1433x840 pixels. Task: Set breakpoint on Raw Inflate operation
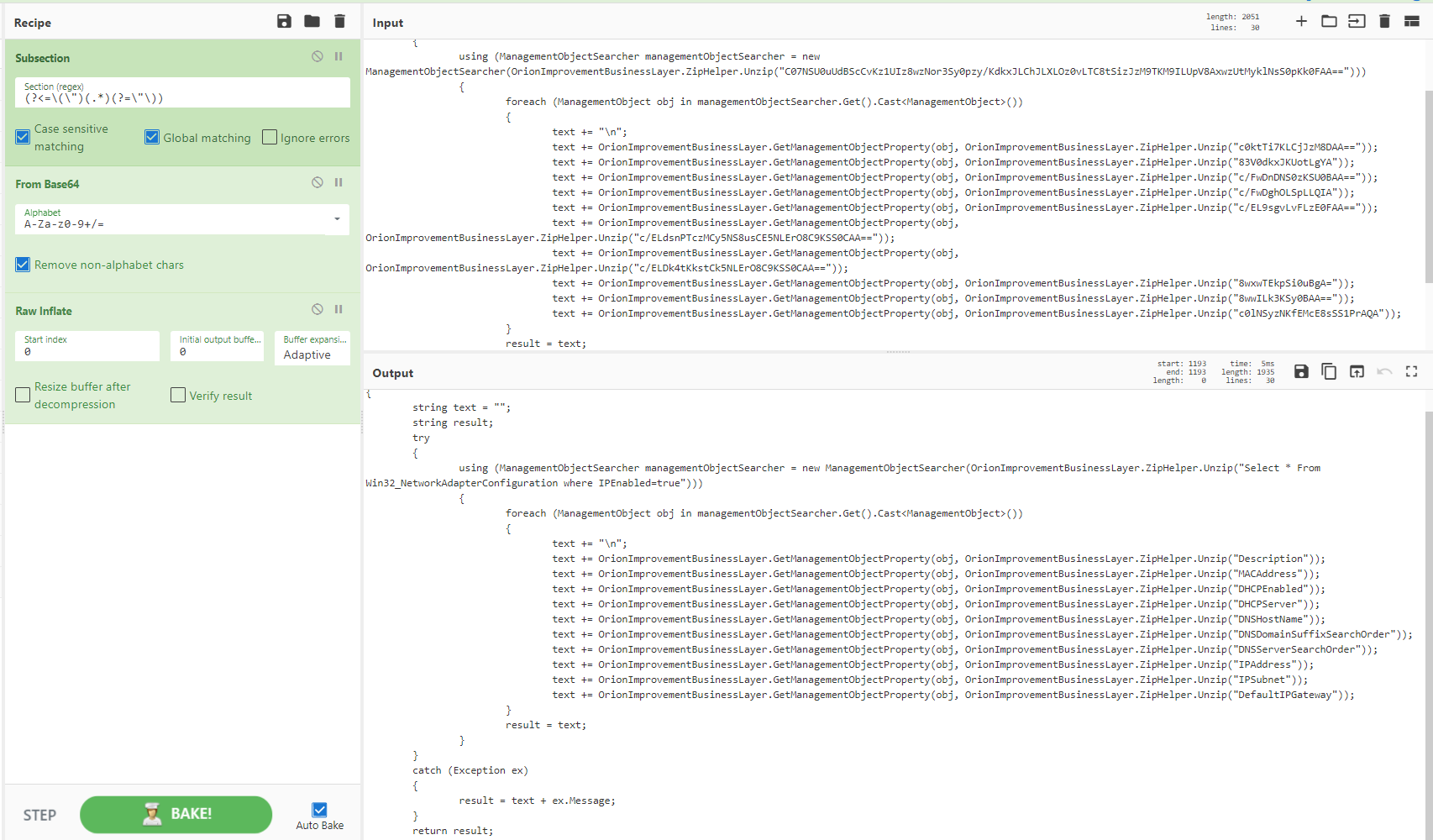(339, 309)
